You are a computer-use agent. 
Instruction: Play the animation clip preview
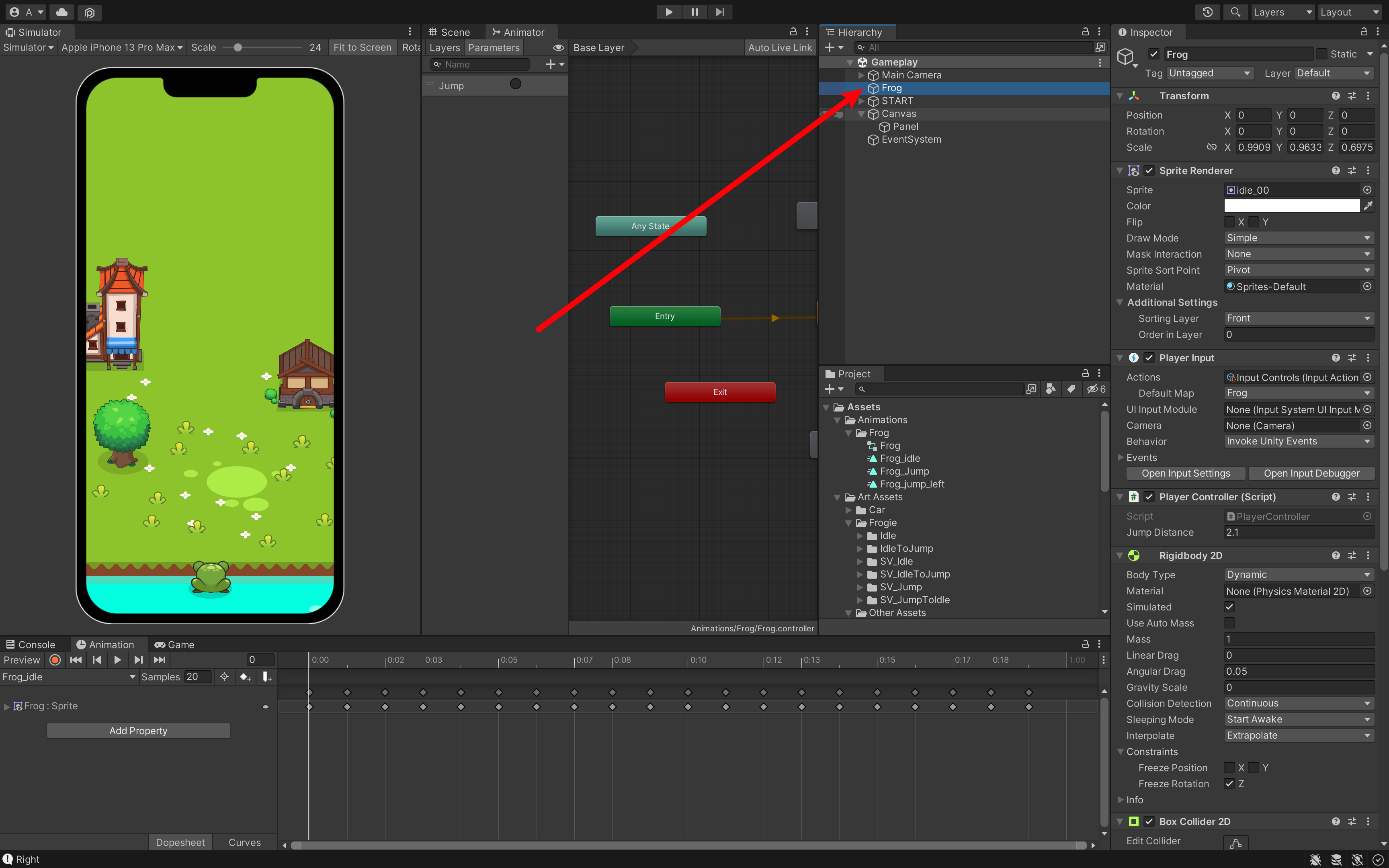tap(118, 660)
